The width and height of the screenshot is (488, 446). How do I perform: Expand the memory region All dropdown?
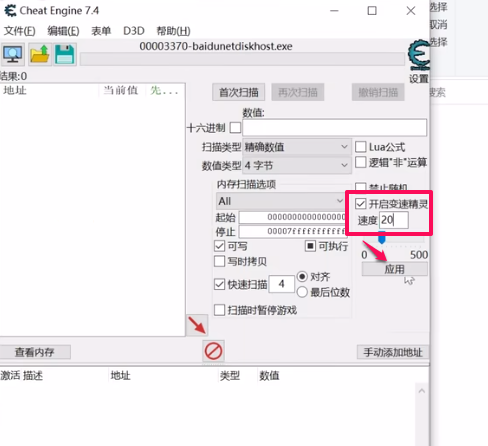(281, 201)
